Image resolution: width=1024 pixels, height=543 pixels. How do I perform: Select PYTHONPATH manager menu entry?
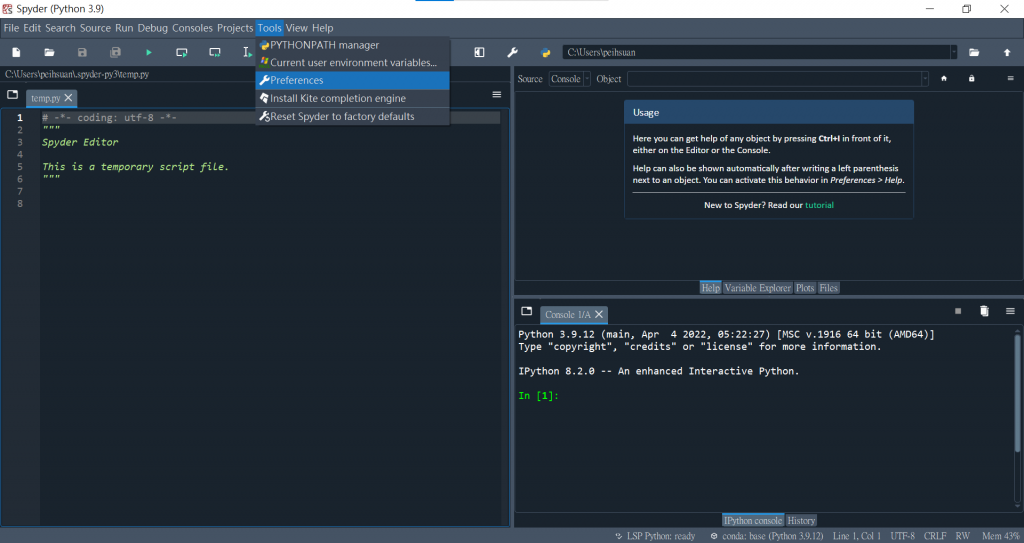point(352,45)
